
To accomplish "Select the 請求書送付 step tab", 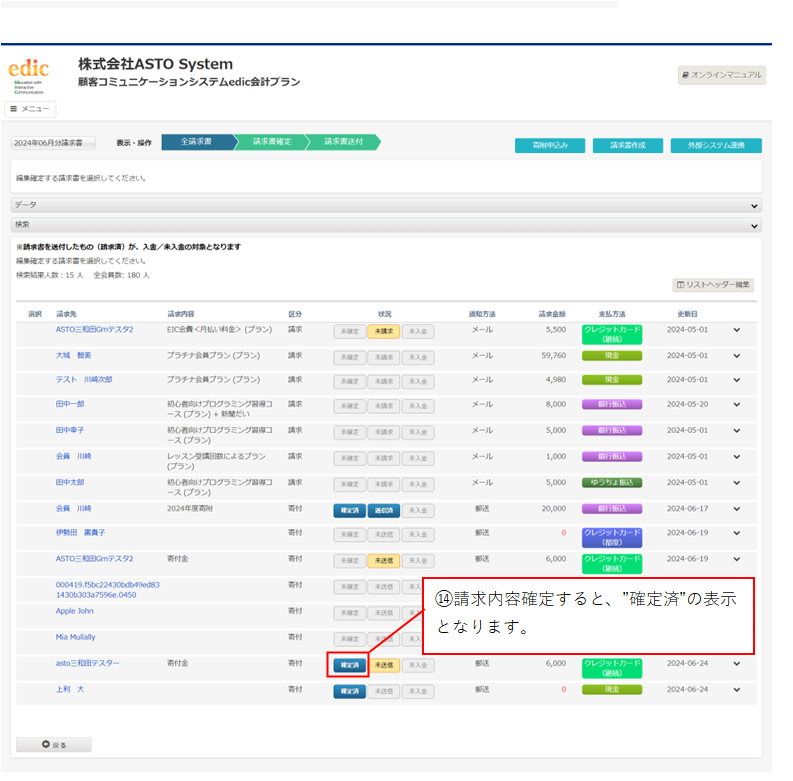I will point(343,142).
